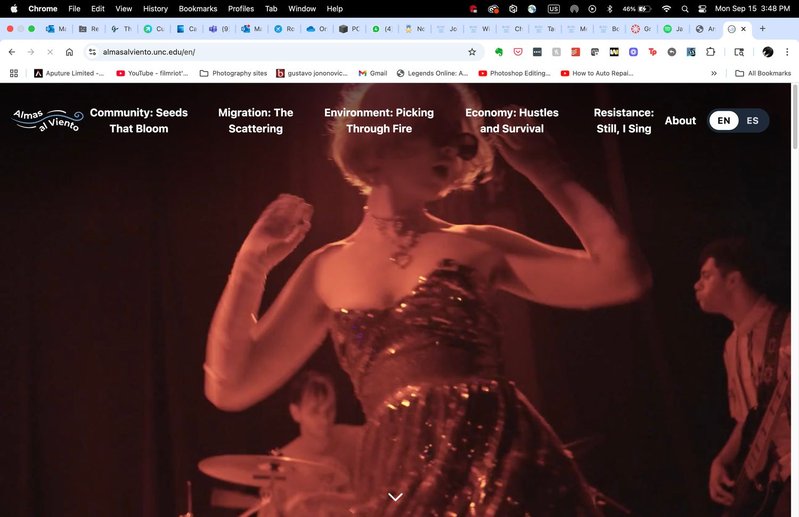This screenshot has width=799, height=517.
Task: Go to Environment: Picking Through Fire
Action: pyautogui.click(x=379, y=121)
